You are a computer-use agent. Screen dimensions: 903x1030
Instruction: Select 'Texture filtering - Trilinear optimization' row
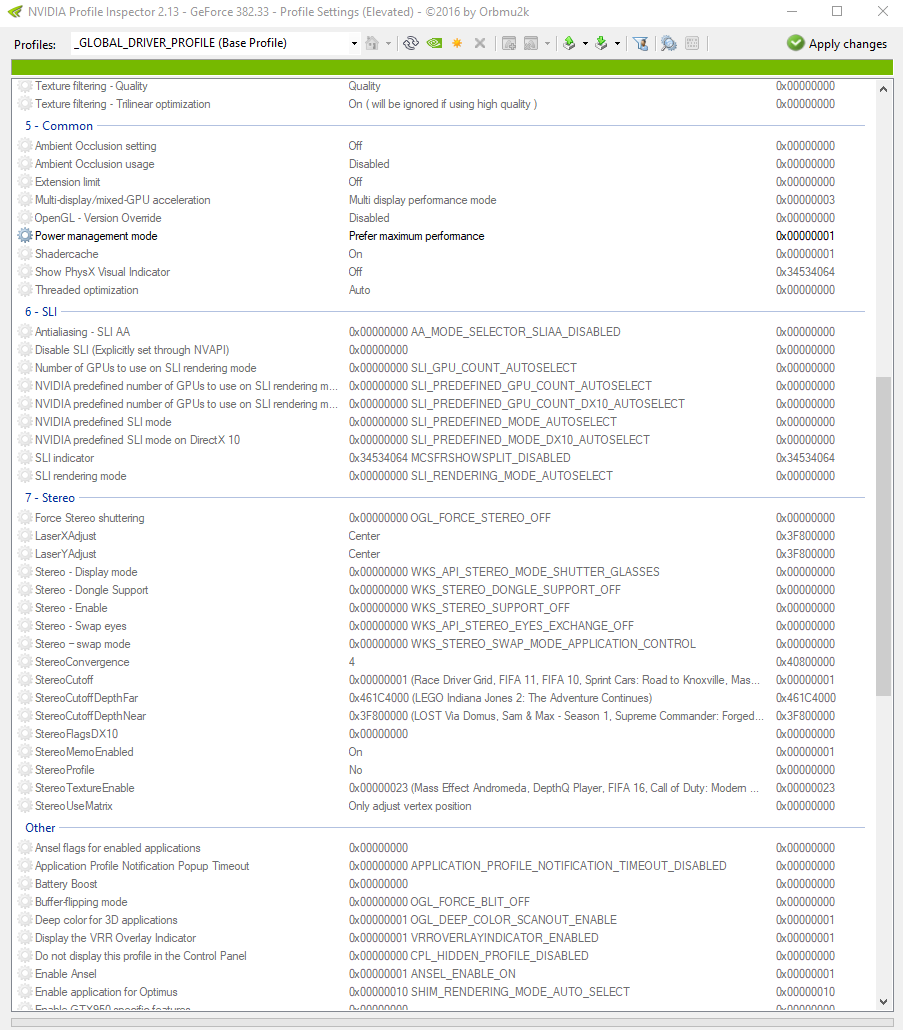coord(443,104)
